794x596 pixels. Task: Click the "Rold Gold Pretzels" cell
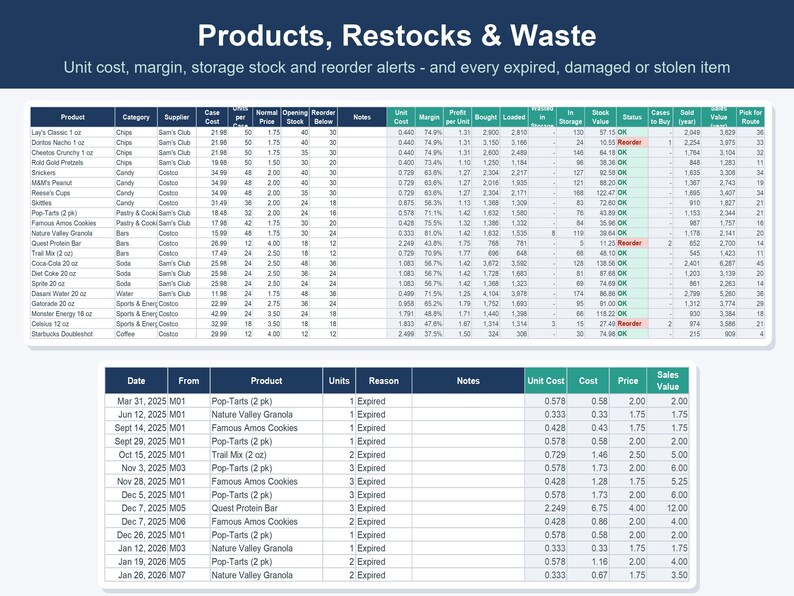point(72,163)
